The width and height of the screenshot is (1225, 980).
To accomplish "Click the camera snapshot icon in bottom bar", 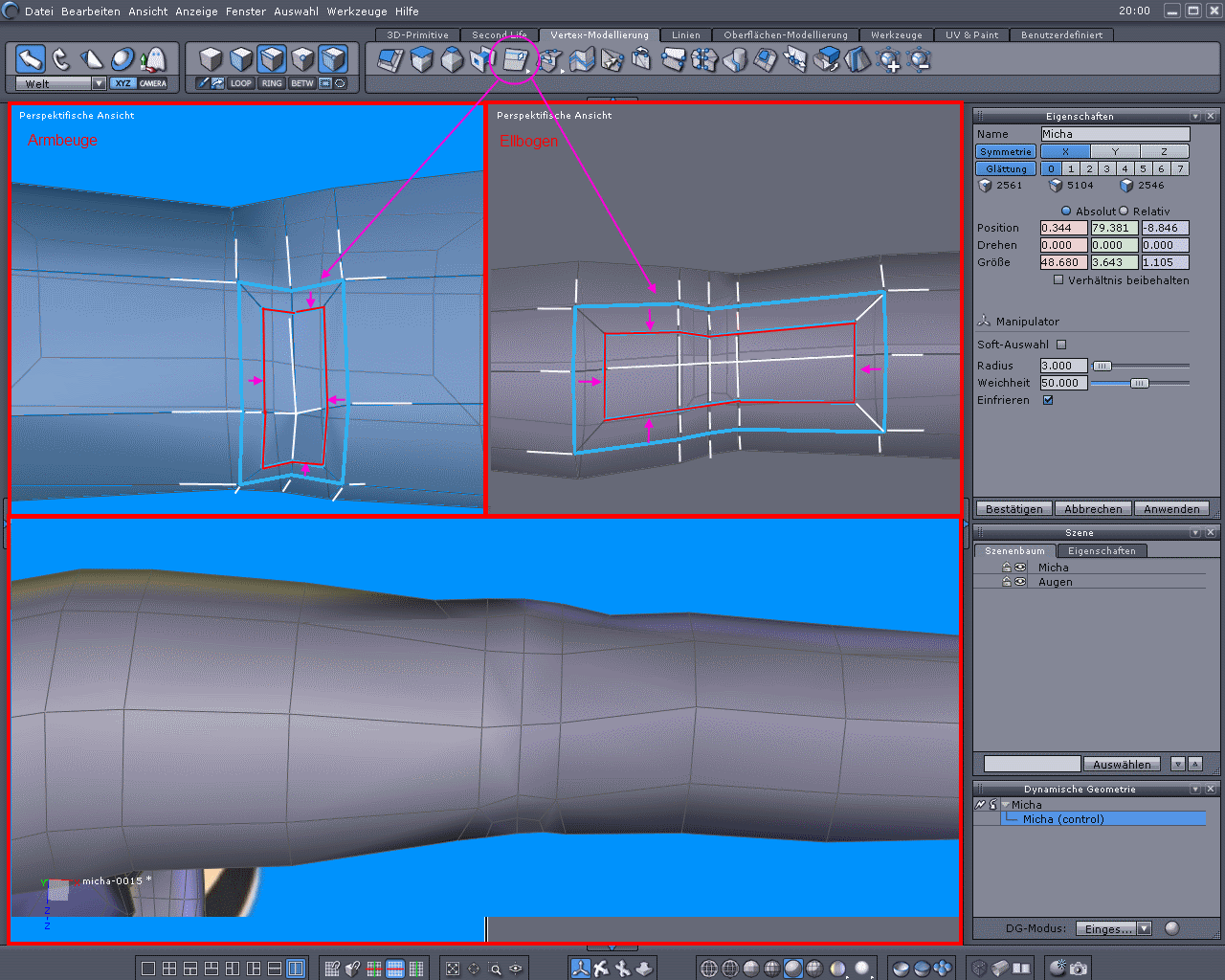I will (x=1079, y=969).
